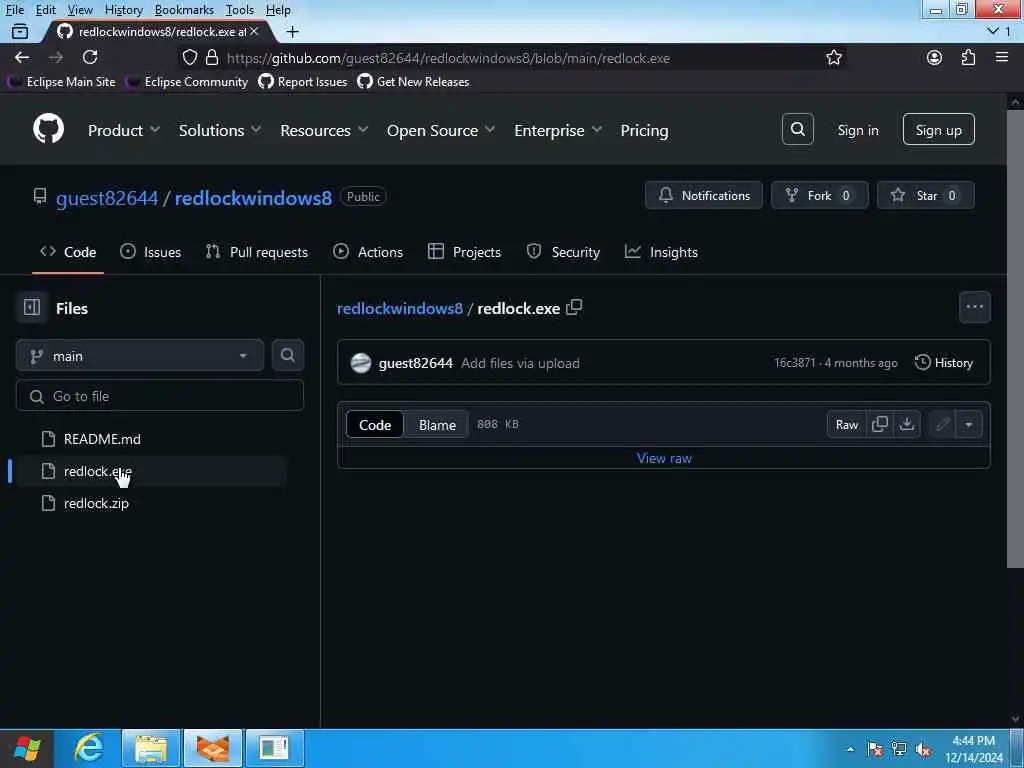Expand the Open Source dropdown
The width and height of the screenshot is (1024, 768).
441,130
